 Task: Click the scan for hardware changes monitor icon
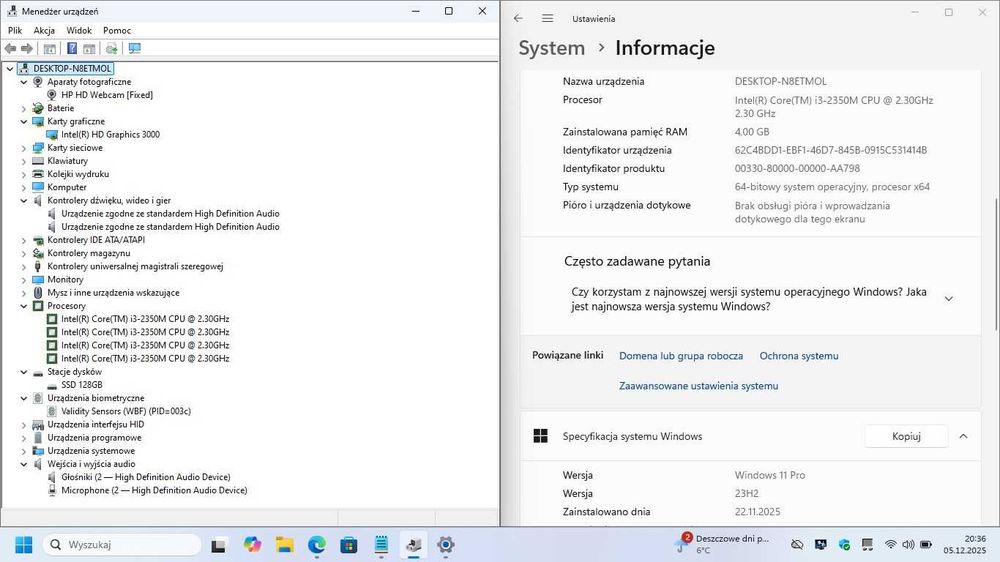(135, 48)
